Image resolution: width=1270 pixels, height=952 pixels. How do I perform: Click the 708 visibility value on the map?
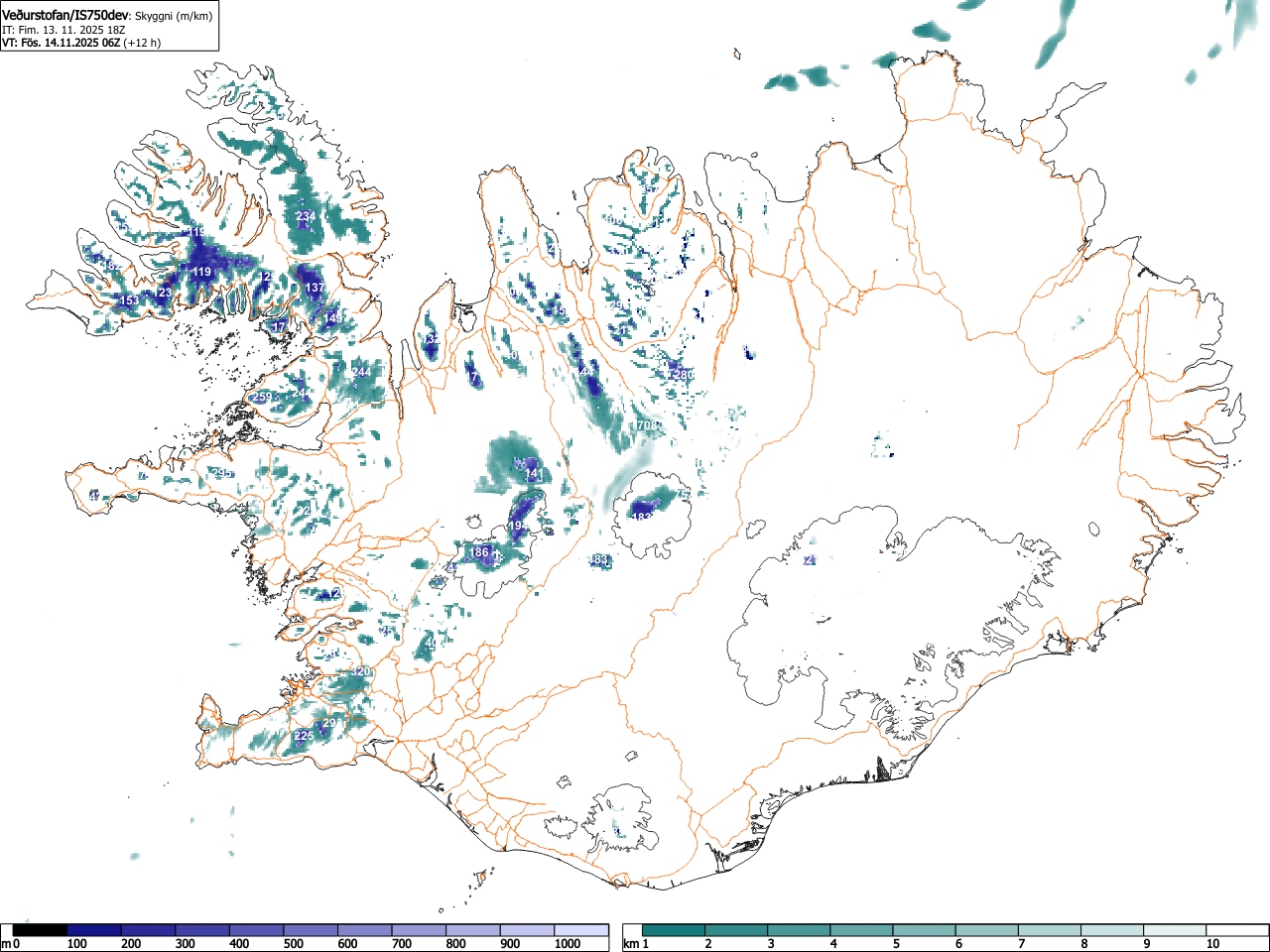pos(647,425)
